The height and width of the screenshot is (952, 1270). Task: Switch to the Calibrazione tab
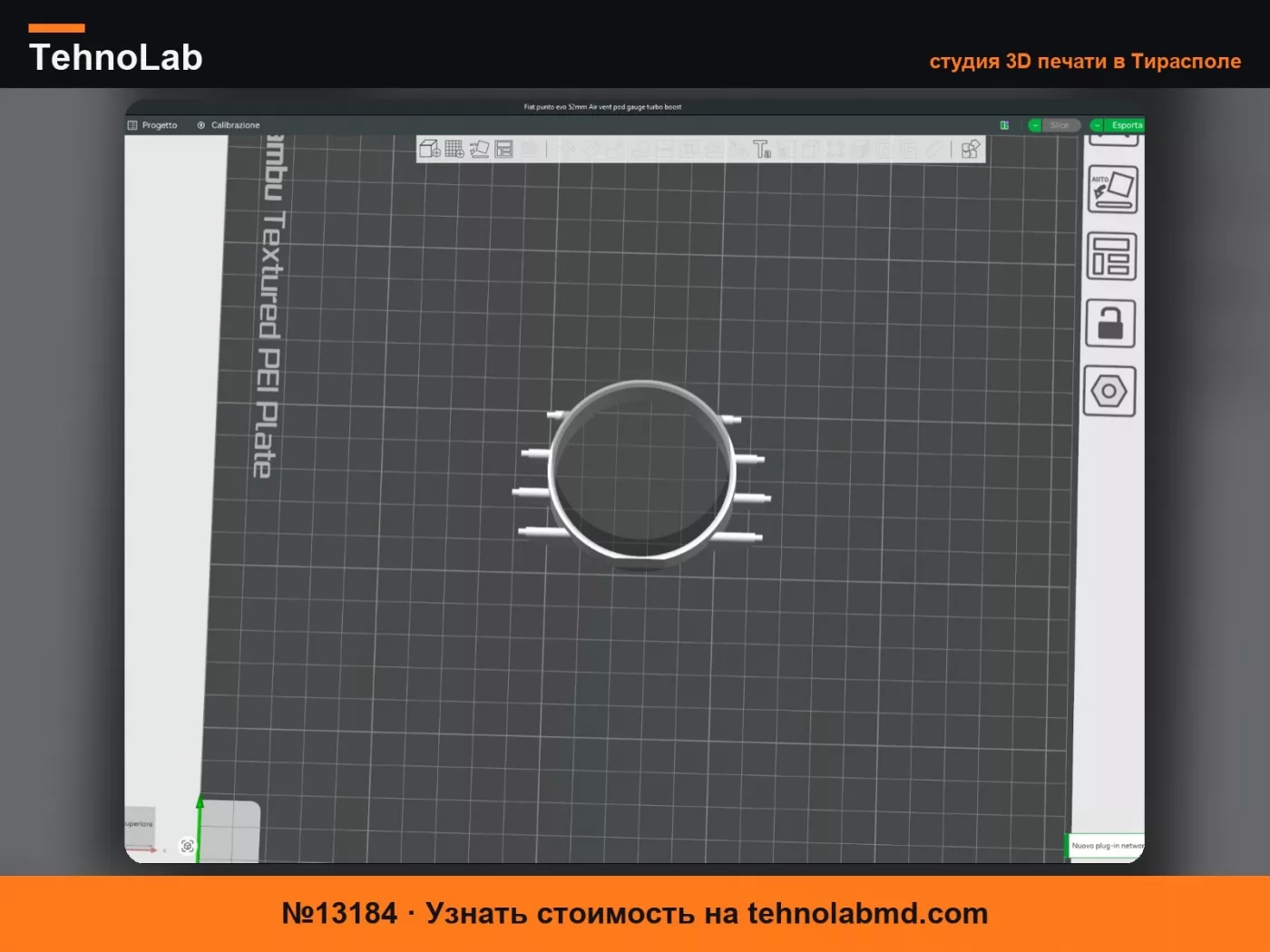coord(229,125)
